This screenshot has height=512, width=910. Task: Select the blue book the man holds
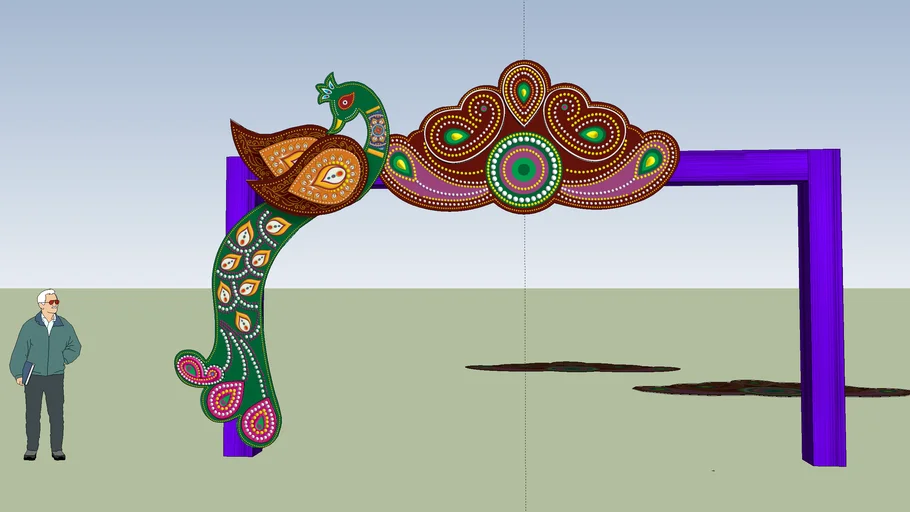(28, 374)
